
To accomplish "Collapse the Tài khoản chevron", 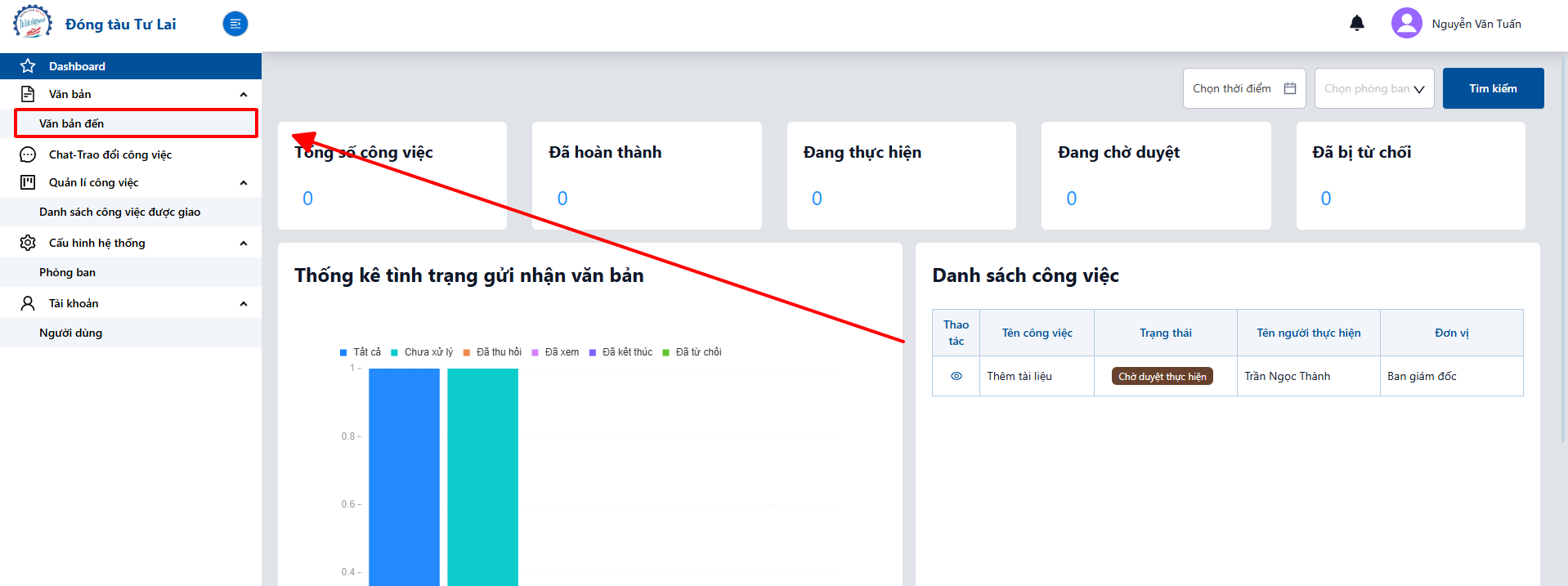I will 244,304.
